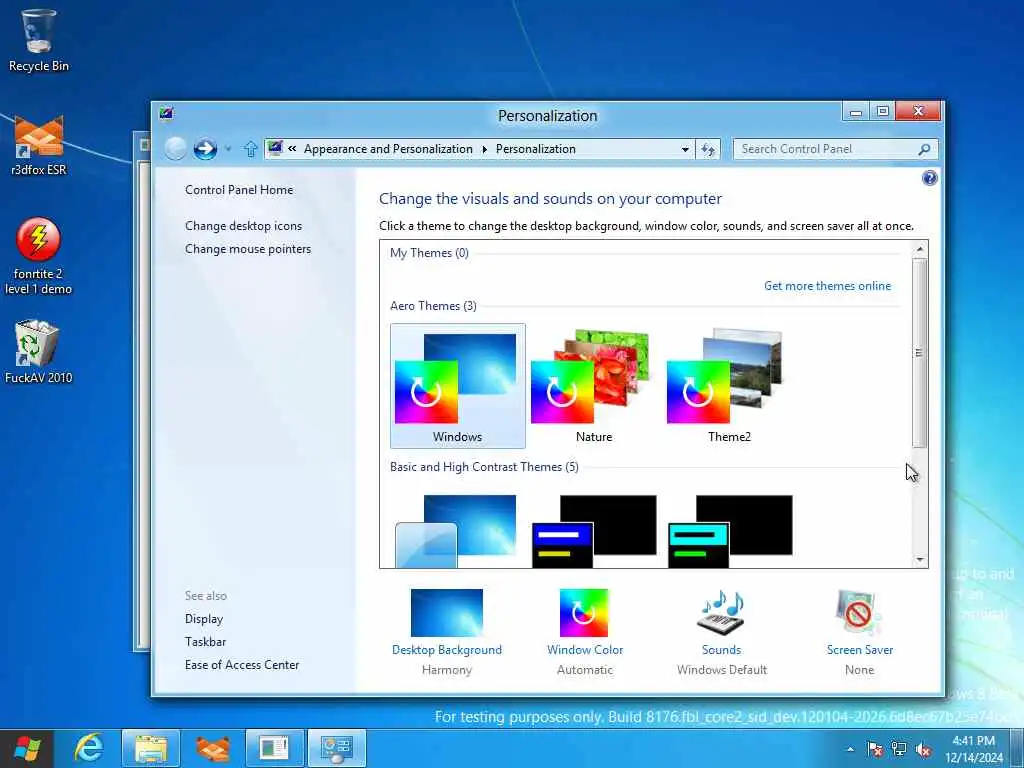This screenshot has width=1024, height=768.
Task: Click the Personalization window title icon
Action: (166, 114)
